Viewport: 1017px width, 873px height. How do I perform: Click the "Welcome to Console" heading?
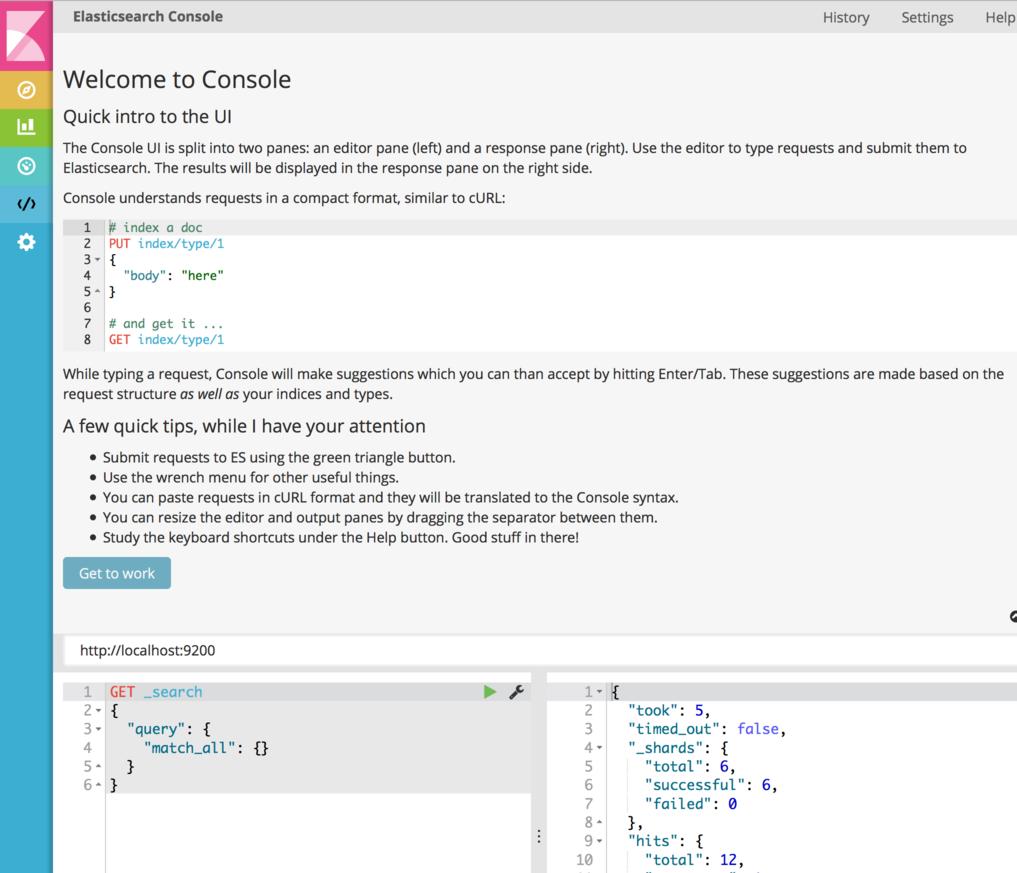point(177,80)
